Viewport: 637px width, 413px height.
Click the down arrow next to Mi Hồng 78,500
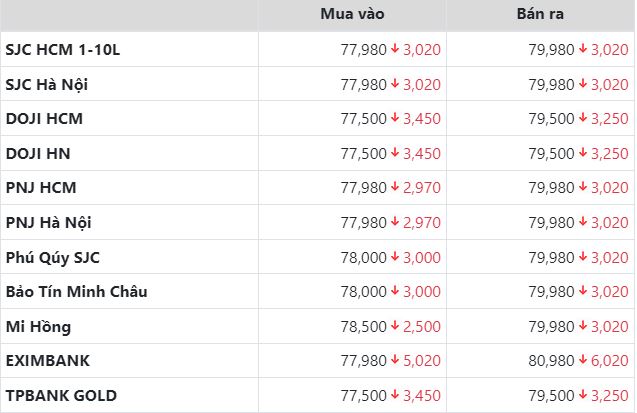pyautogui.click(x=395, y=325)
